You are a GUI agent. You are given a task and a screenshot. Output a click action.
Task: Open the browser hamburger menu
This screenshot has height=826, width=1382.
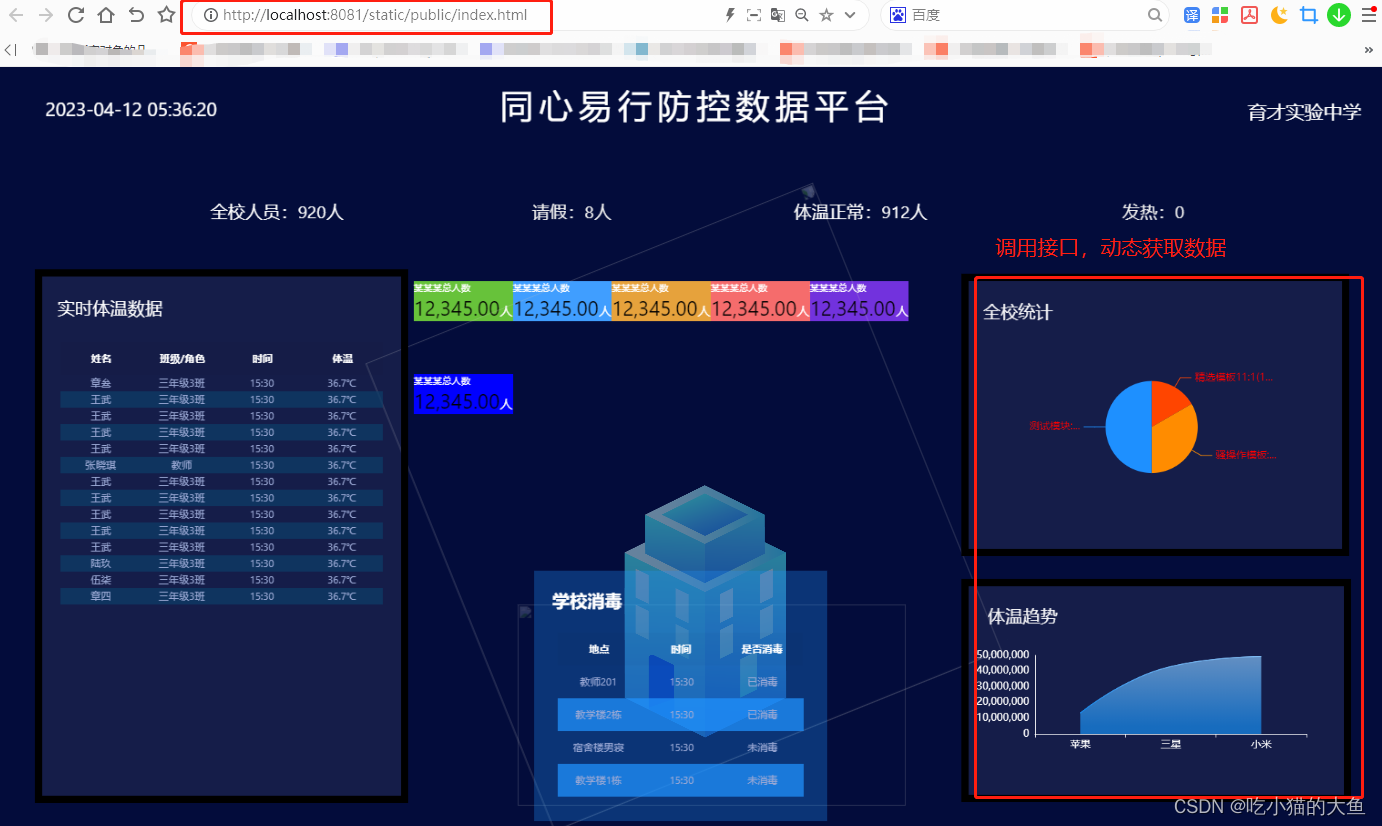(x=1368, y=15)
